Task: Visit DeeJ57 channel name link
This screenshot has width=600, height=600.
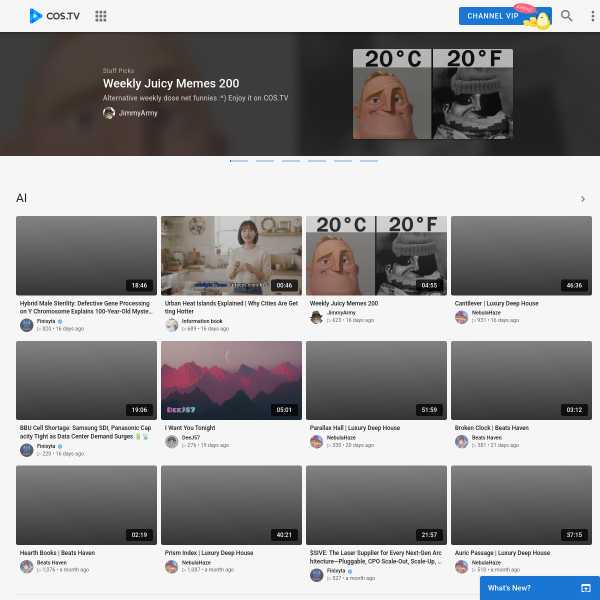Action: pos(191,437)
